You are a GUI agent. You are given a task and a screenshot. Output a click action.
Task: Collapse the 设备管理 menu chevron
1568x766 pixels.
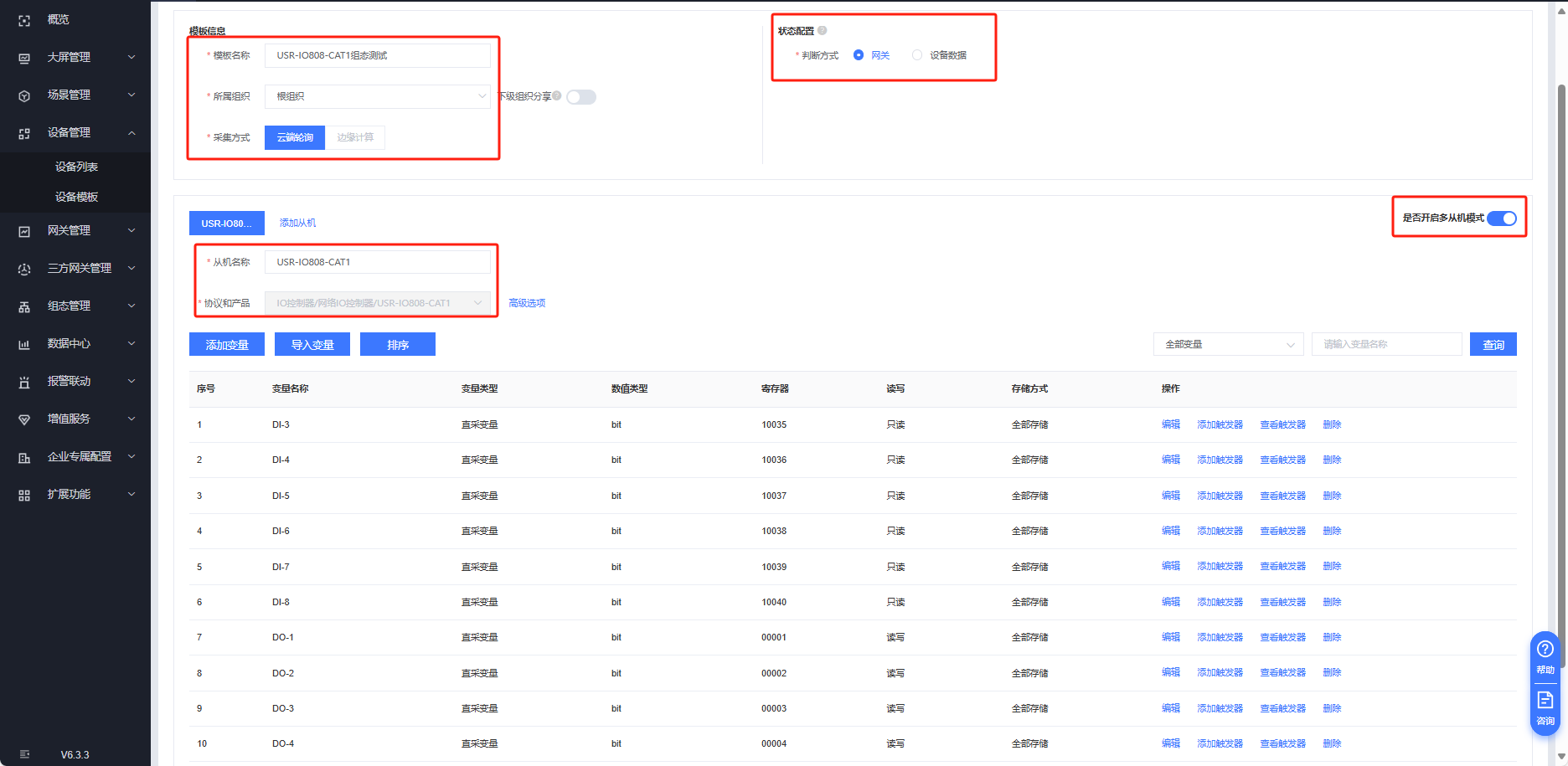132,132
